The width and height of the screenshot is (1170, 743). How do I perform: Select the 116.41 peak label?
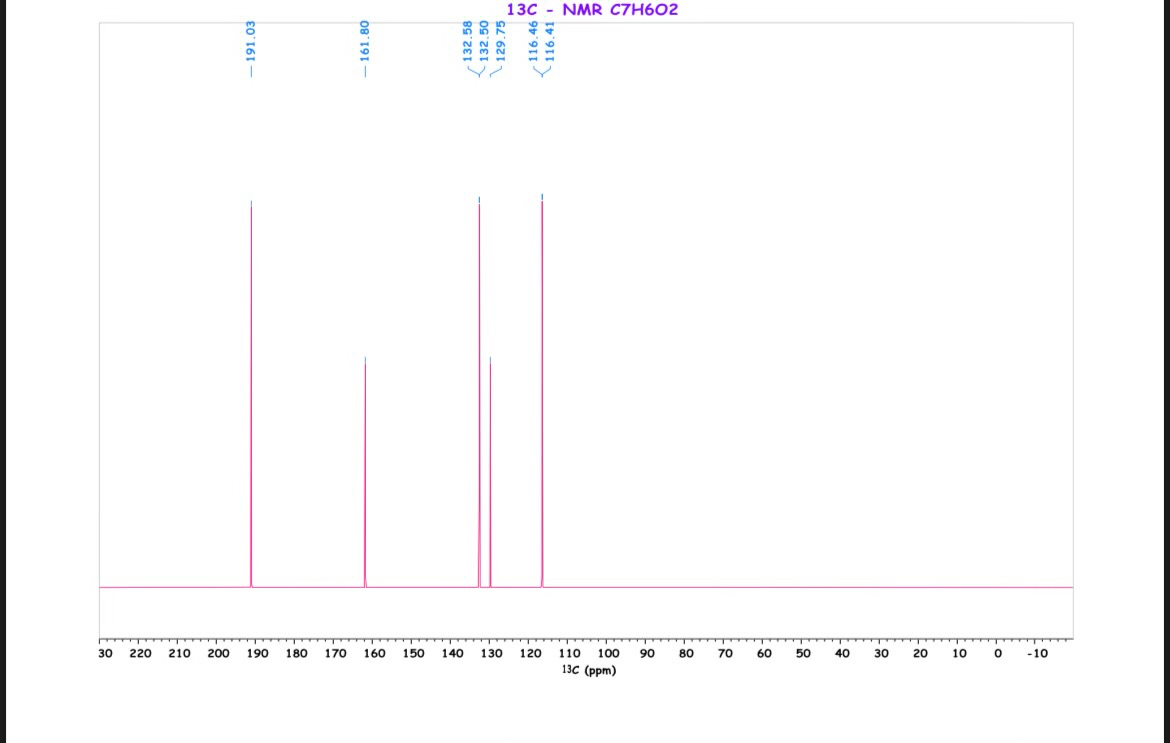(x=551, y=40)
